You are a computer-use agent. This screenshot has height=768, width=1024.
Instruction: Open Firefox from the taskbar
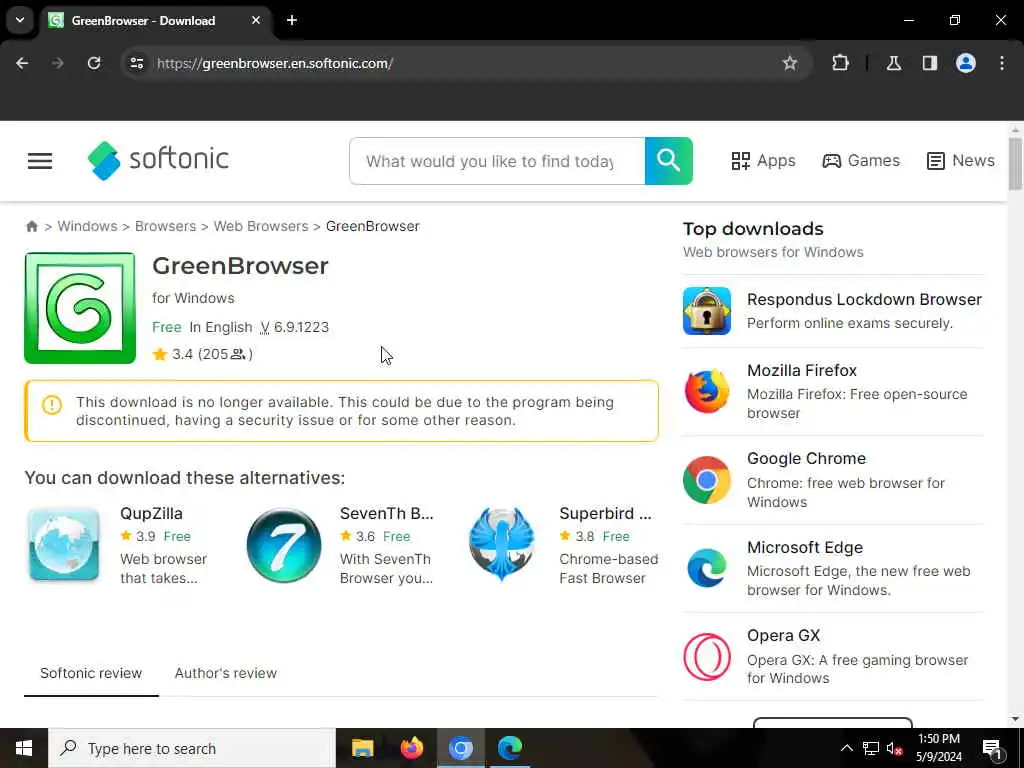click(x=411, y=748)
